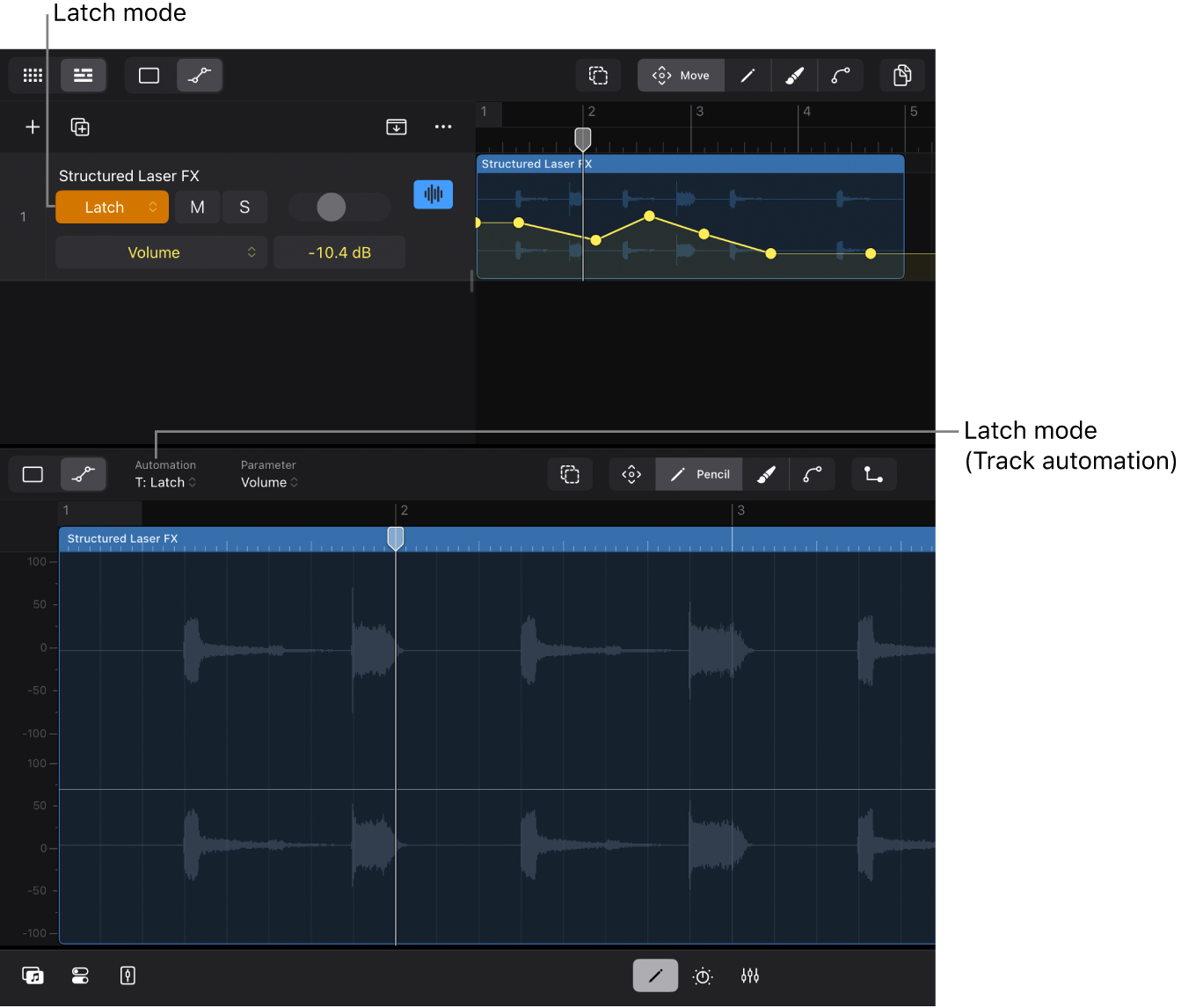Add a new track with the plus icon
Screen dimensions: 1196x1008
[x=33, y=127]
